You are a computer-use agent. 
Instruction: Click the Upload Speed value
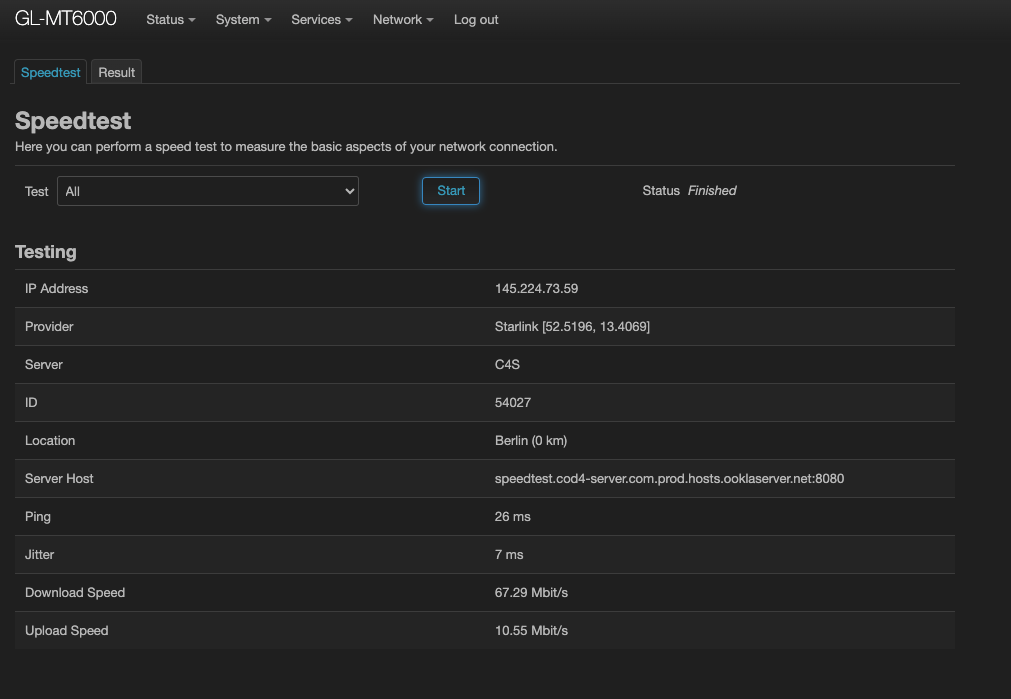[x=531, y=631]
